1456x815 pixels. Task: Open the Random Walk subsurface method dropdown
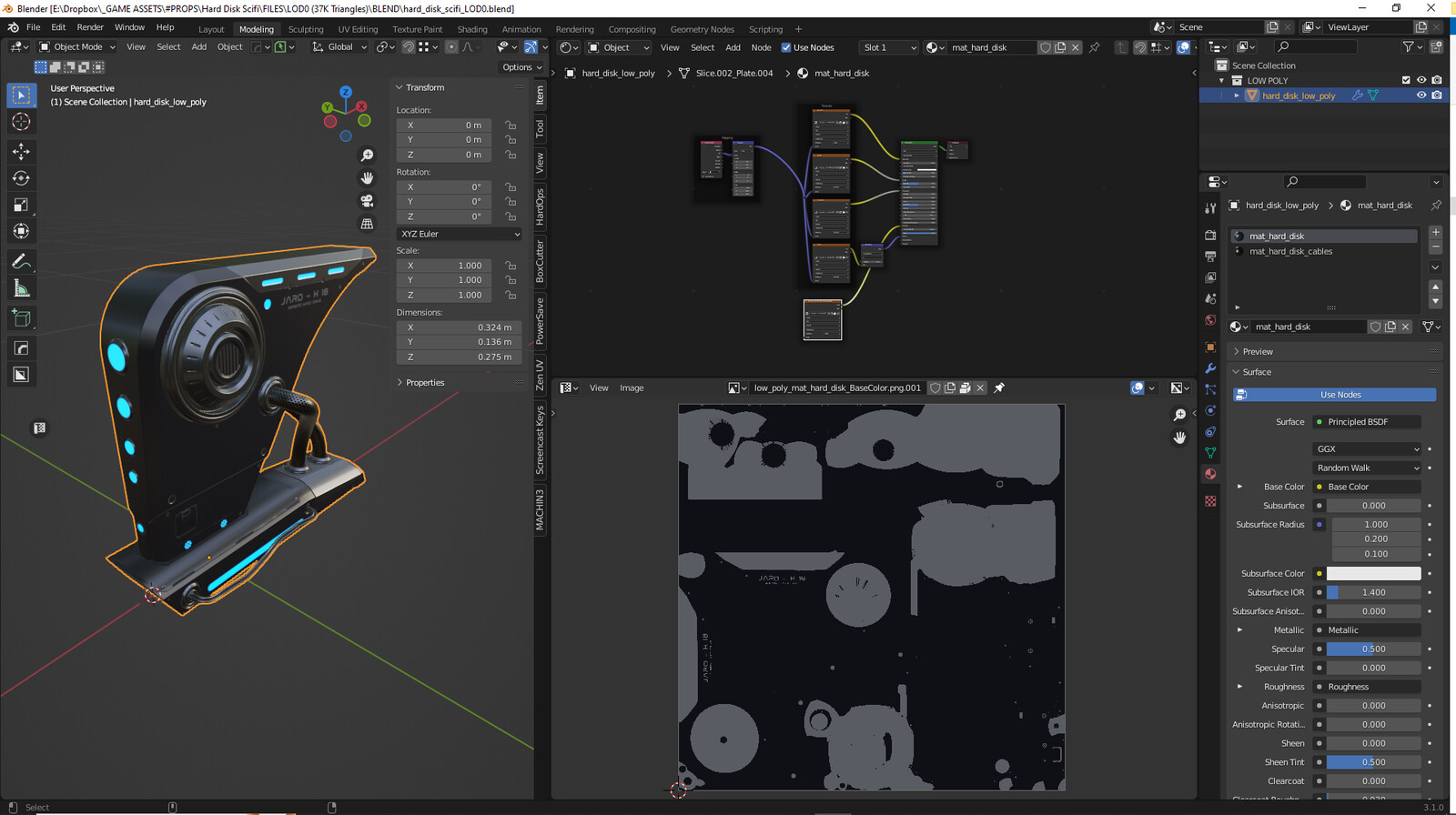click(1367, 468)
